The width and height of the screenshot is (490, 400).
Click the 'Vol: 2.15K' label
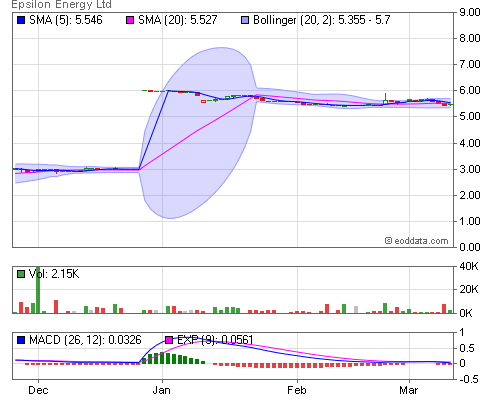[x=54, y=274]
